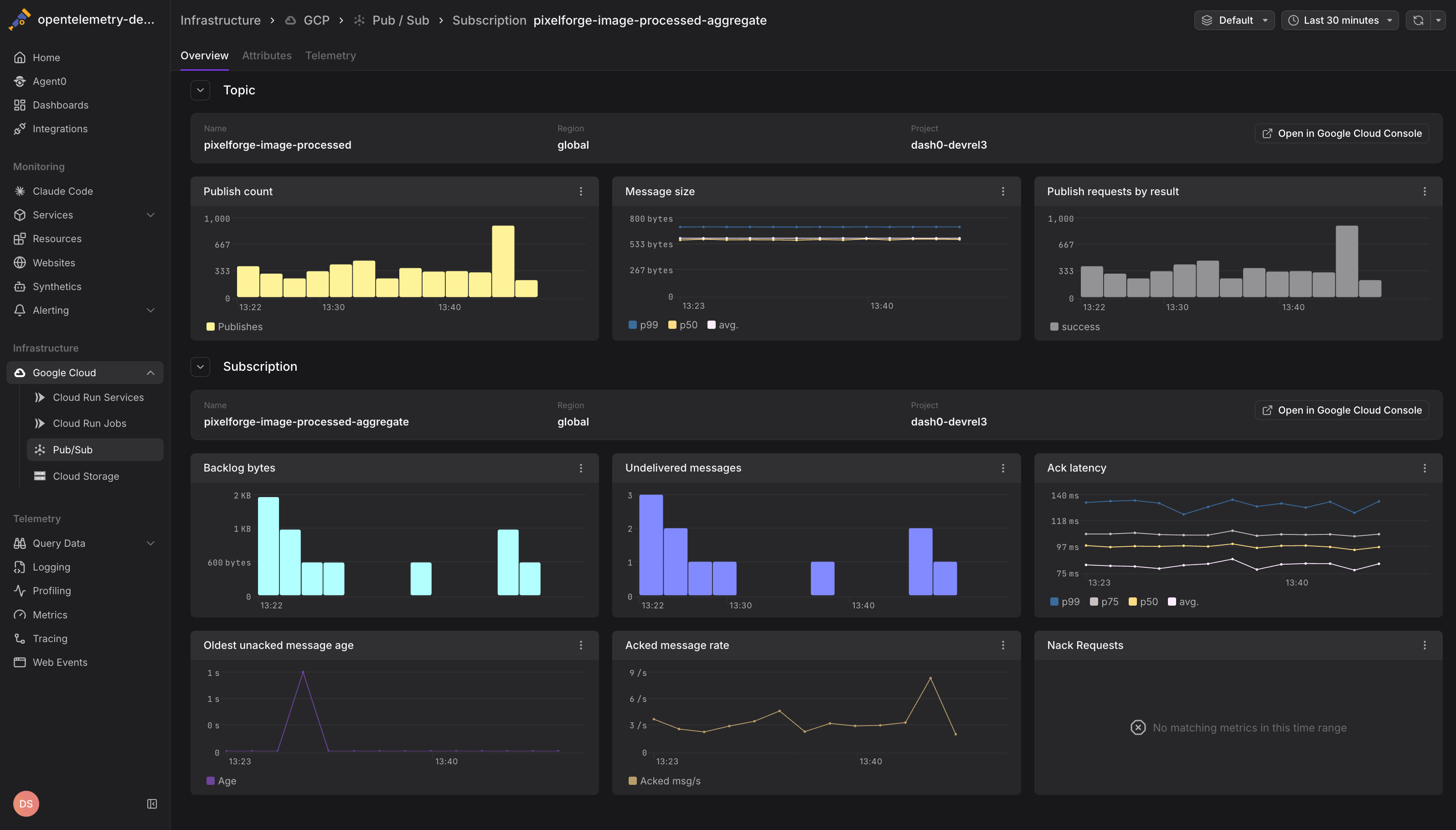This screenshot has width=1456, height=830.
Task: Open subscription in Google Cloud Console
Action: pos(1342,410)
